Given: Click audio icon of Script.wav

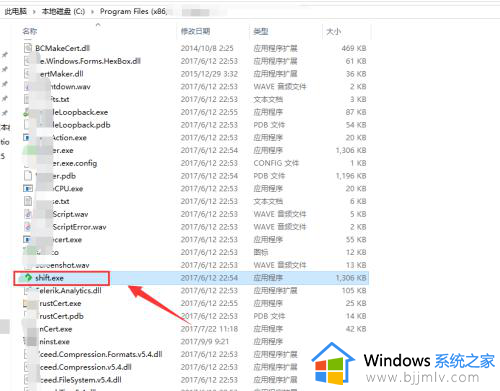Looking at the screenshot, I should [28, 214].
